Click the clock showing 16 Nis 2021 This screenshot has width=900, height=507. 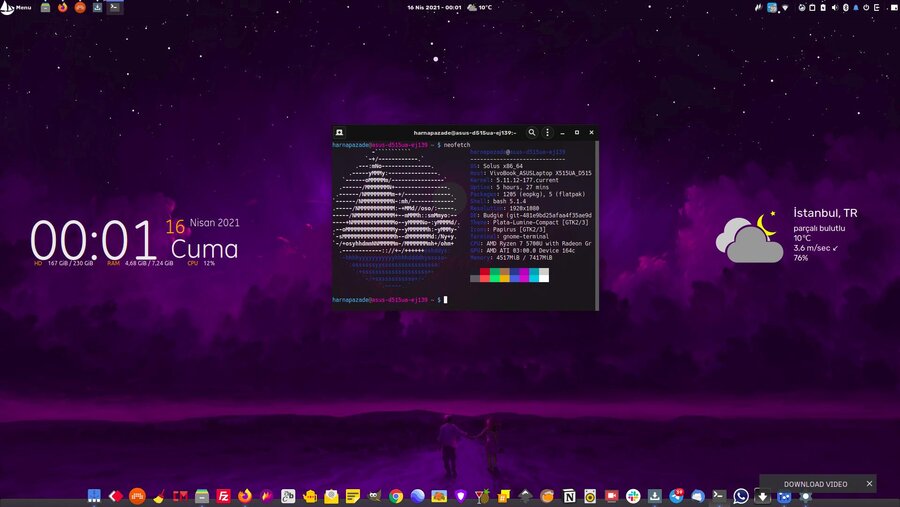click(434, 7)
